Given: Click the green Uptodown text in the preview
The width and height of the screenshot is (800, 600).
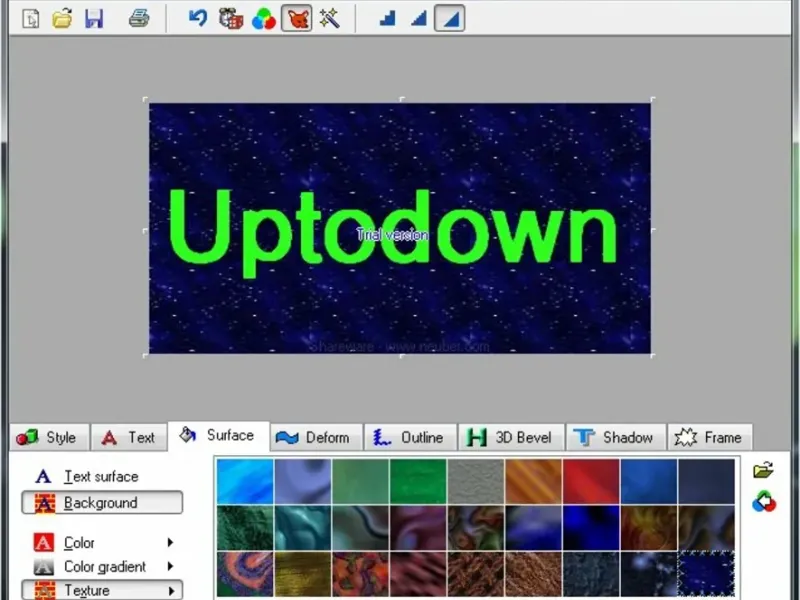Looking at the screenshot, I should pyautogui.click(x=393, y=232).
